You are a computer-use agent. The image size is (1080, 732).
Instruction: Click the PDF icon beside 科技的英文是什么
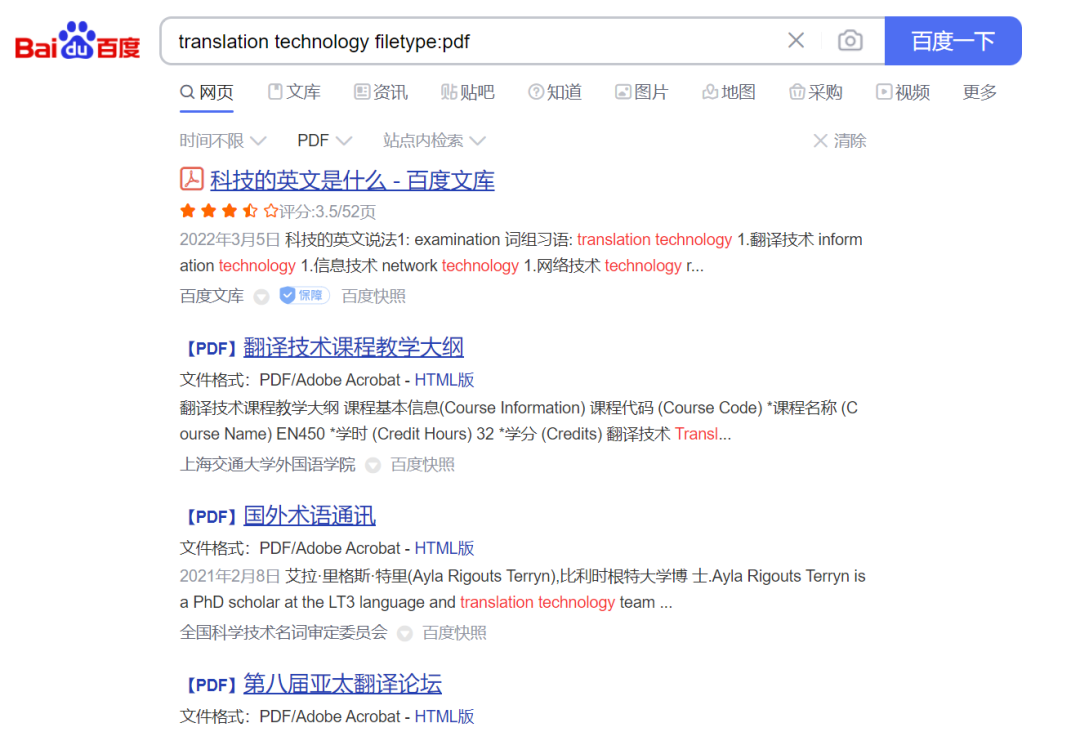click(x=191, y=179)
